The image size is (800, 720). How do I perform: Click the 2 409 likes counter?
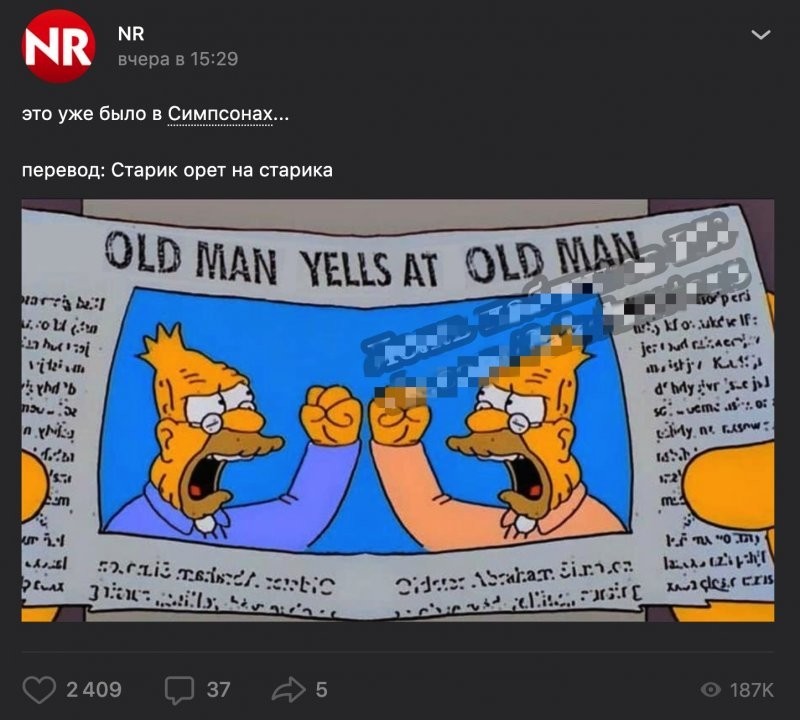pyautogui.click(x=94, y=690)
